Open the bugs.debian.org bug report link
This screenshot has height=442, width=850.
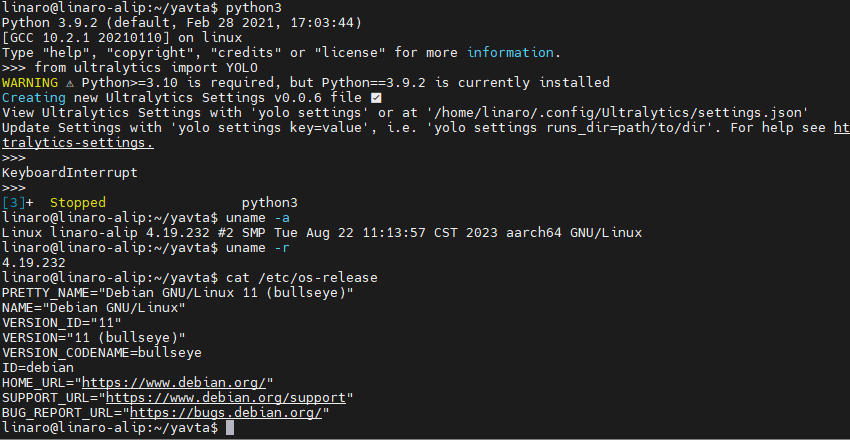point(226,413)
